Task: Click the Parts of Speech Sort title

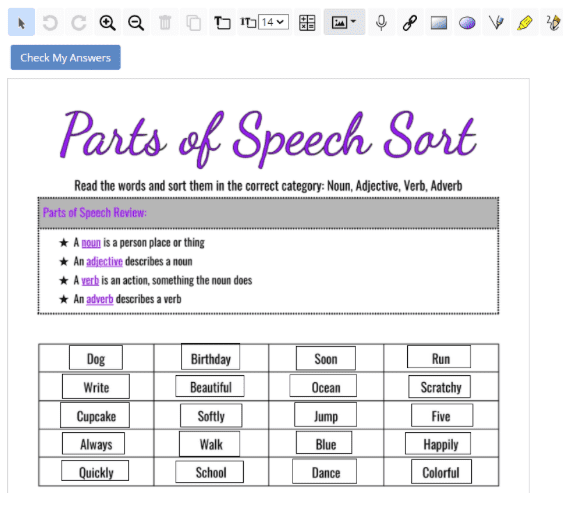Action: pos(268,139)
